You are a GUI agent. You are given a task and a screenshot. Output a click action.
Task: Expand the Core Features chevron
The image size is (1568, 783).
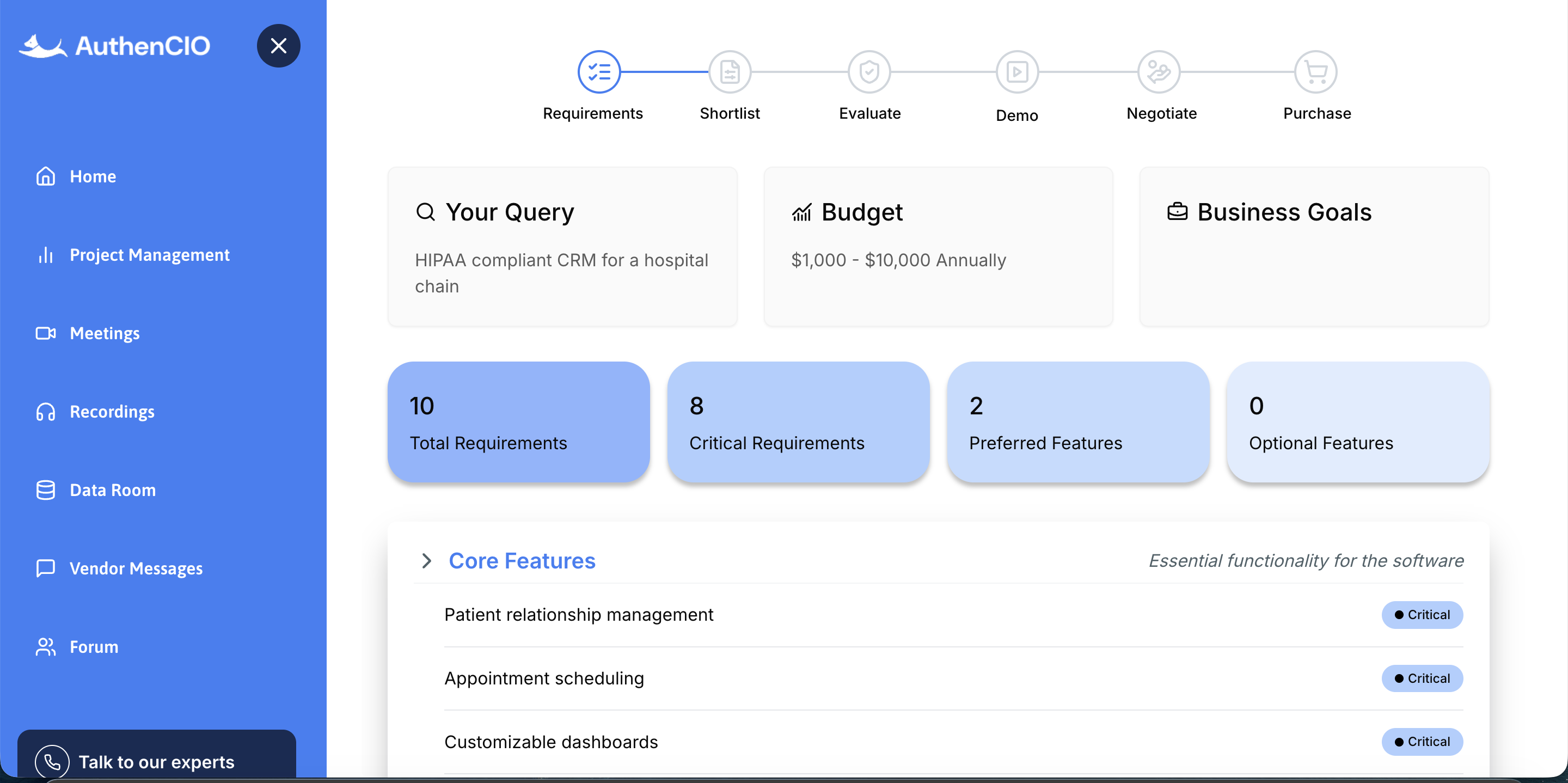[x=426, y=560]
